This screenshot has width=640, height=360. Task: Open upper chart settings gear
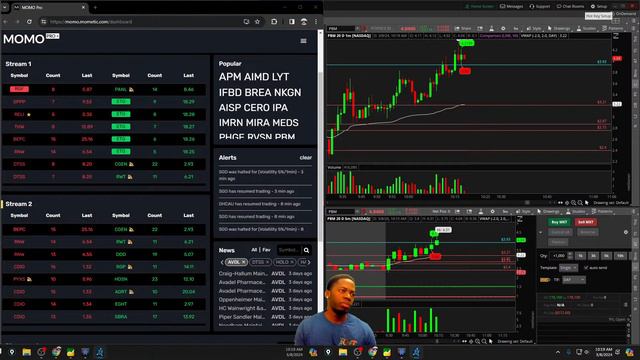[503, 29]
